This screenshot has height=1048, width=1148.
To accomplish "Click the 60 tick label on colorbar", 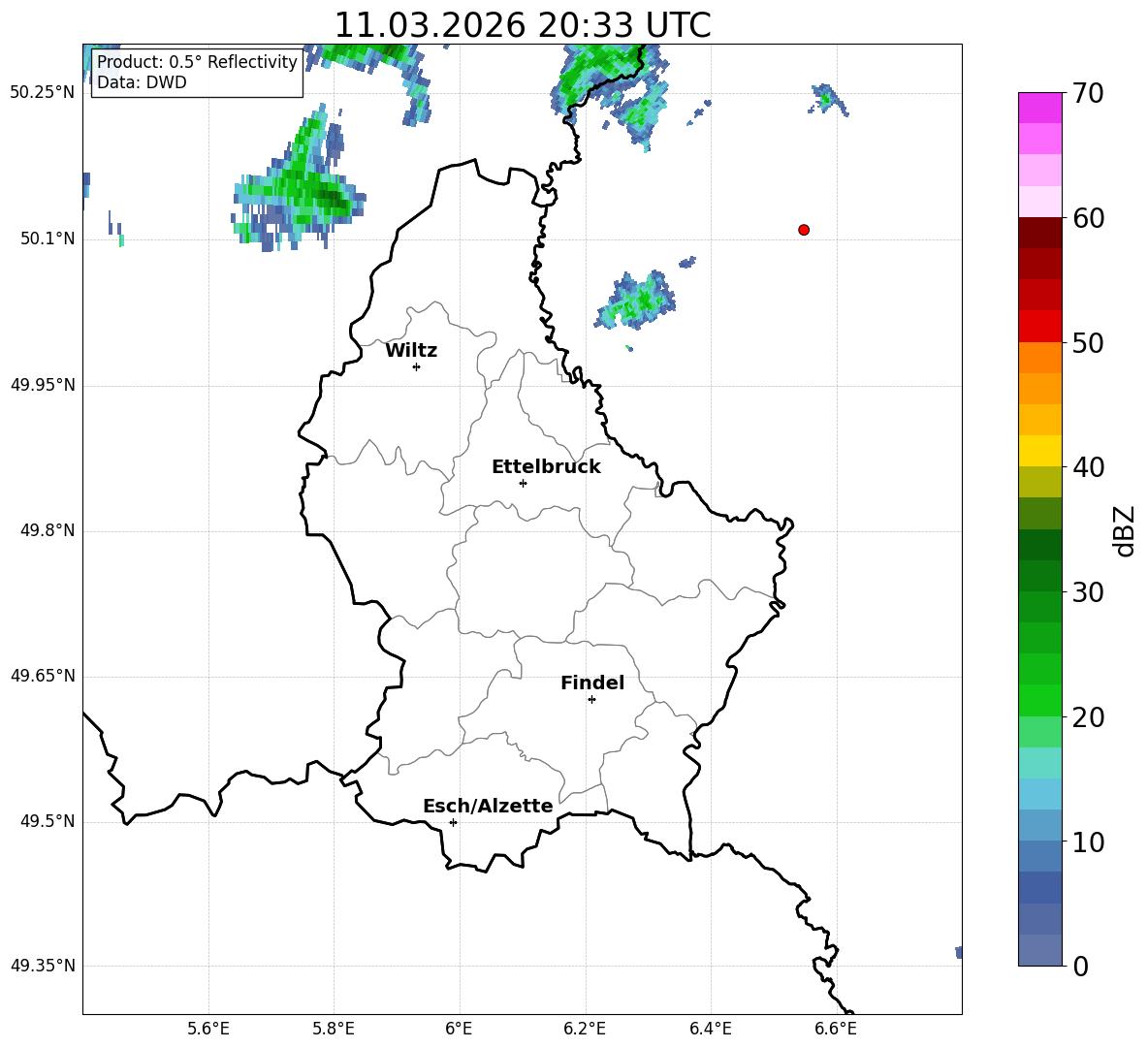I will pyautogui.click(x=1088, y=218).
